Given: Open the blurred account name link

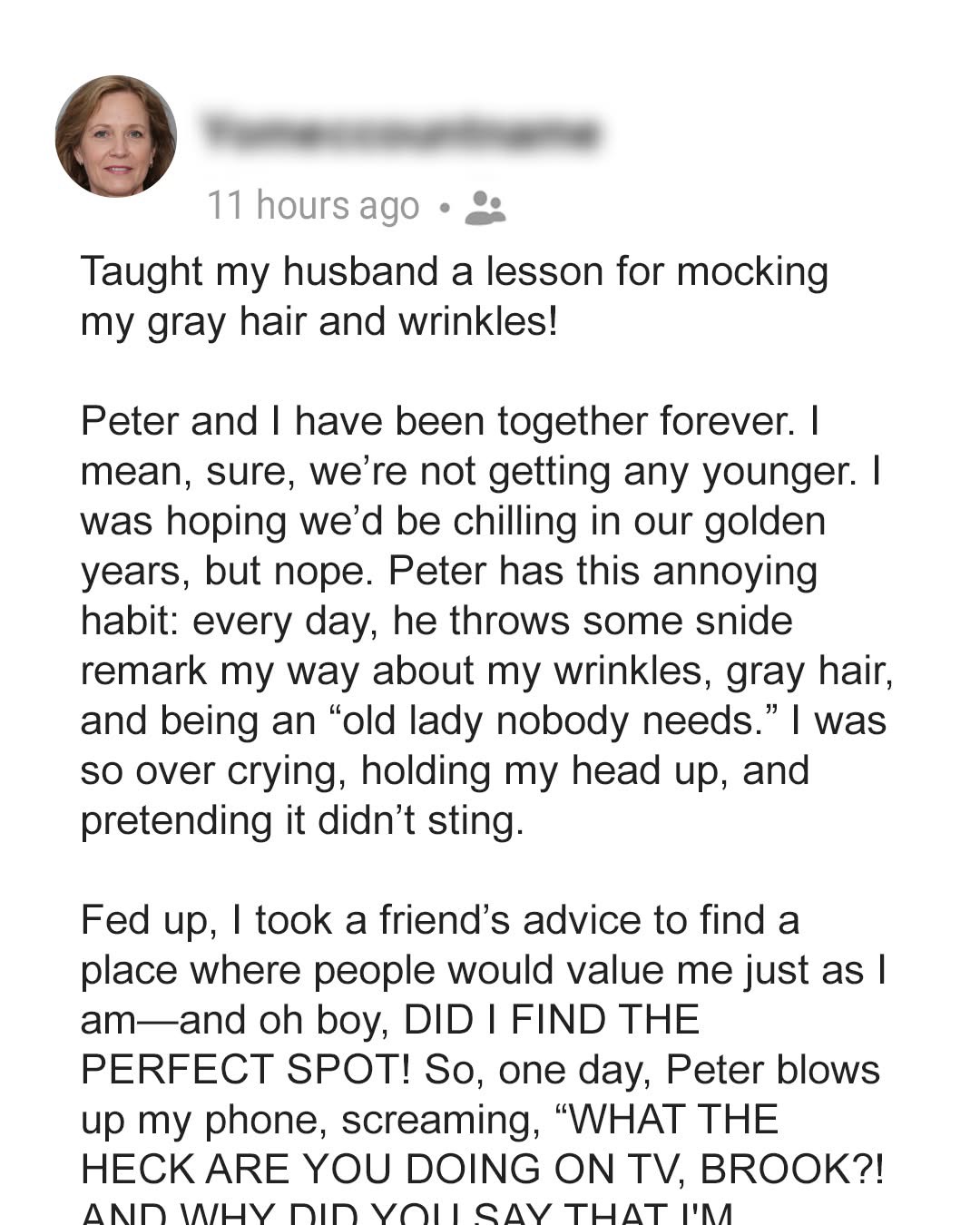Looking at the screenshot, I should click(x=400, y=132).
